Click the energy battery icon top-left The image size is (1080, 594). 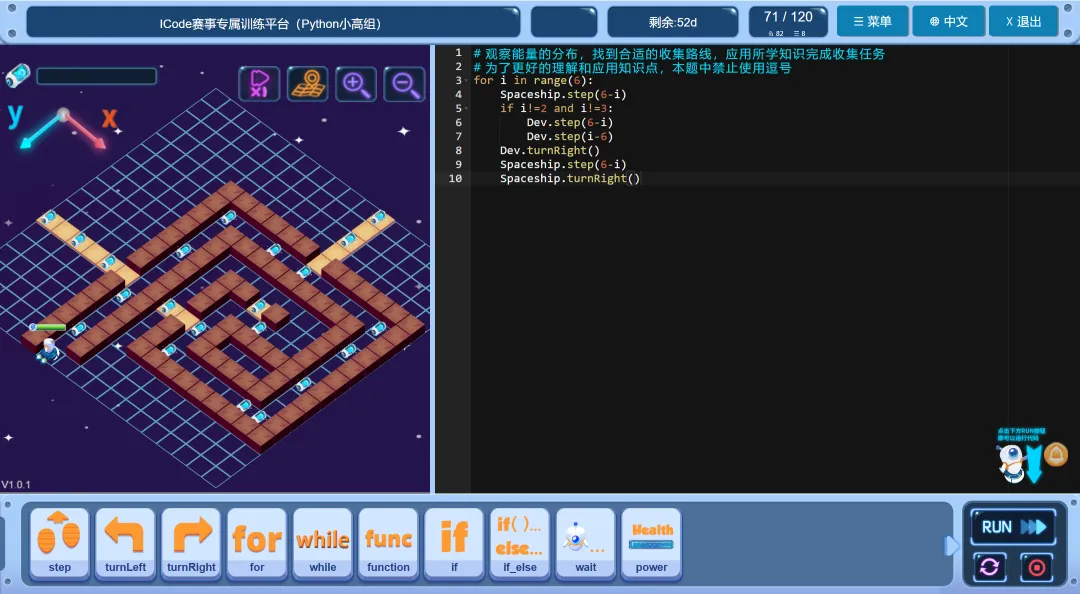coord(18,75)
